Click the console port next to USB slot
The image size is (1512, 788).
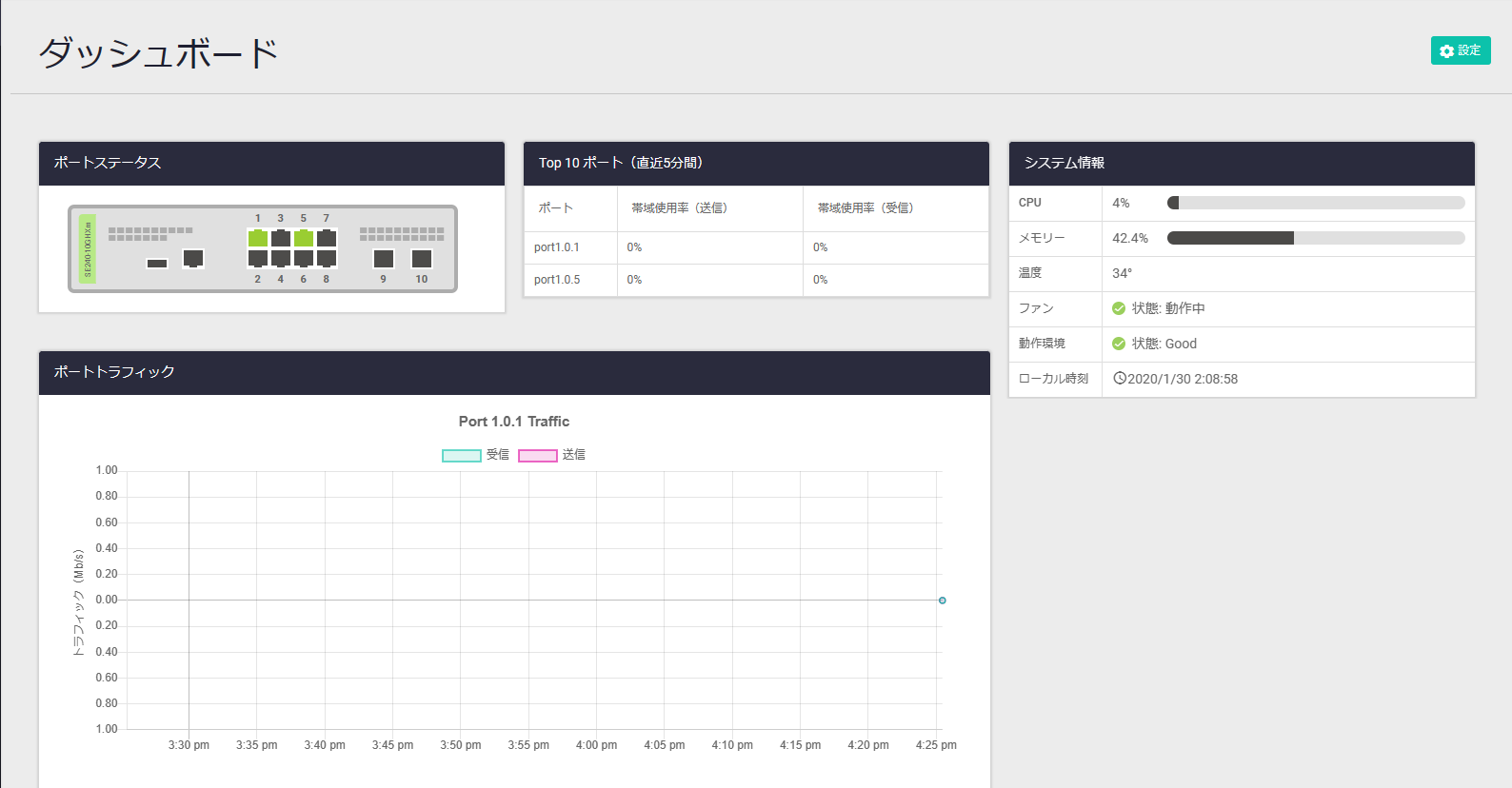(x=193, y=258)
